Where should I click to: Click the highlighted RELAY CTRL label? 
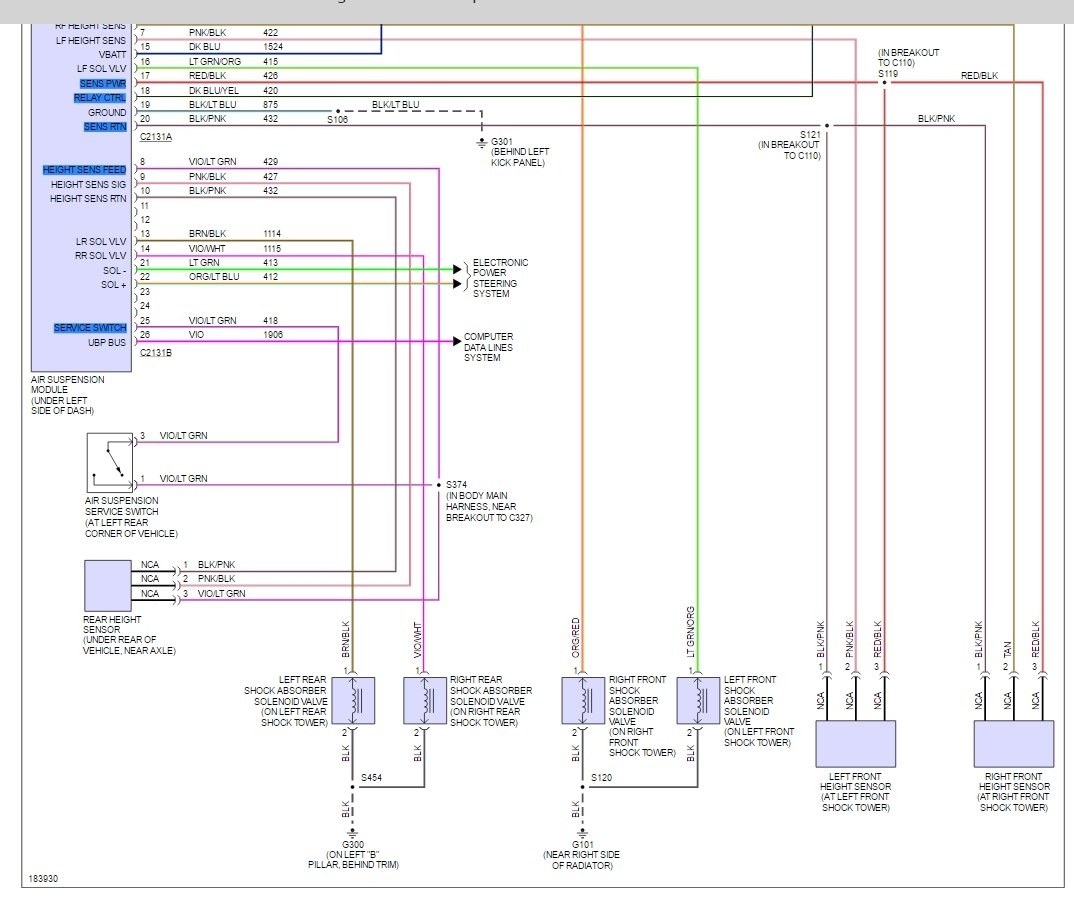pyautogui.click(x=100, y=98)
